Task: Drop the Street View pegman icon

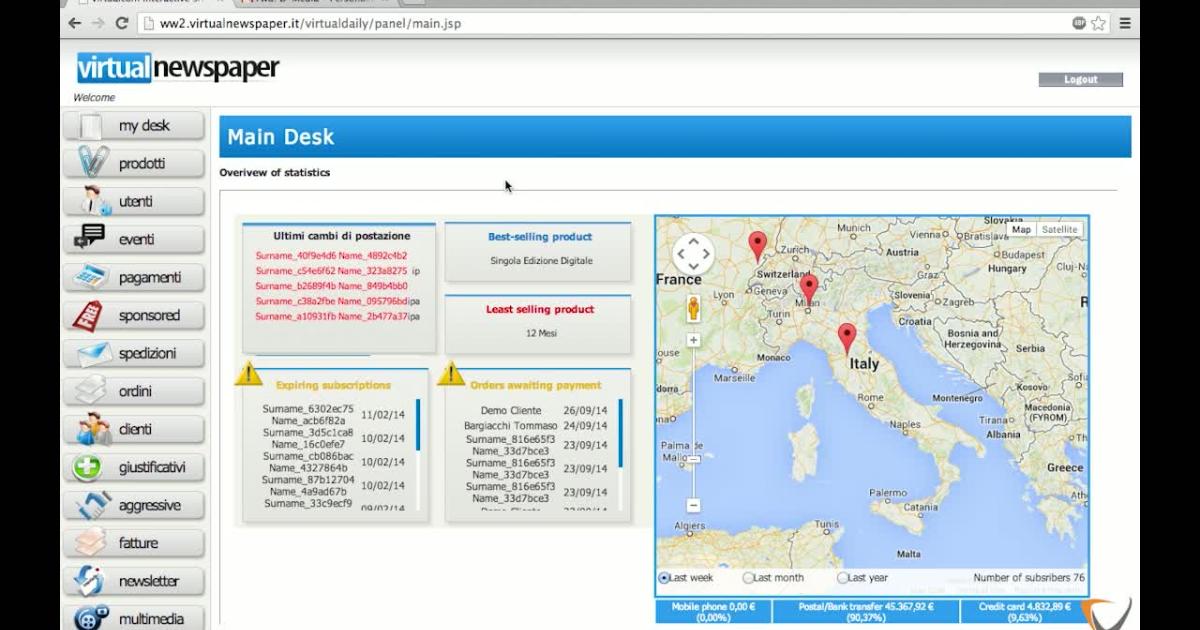Action: pos(693,309)
